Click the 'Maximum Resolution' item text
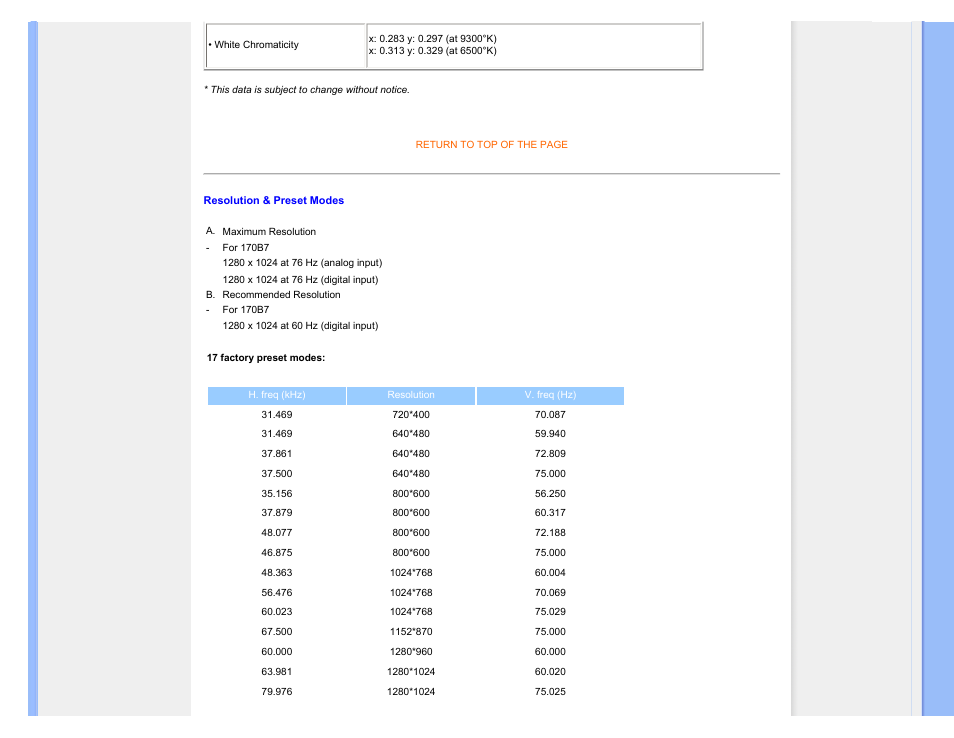The height and width of the screenshot is (738, 954). [269, 232]
